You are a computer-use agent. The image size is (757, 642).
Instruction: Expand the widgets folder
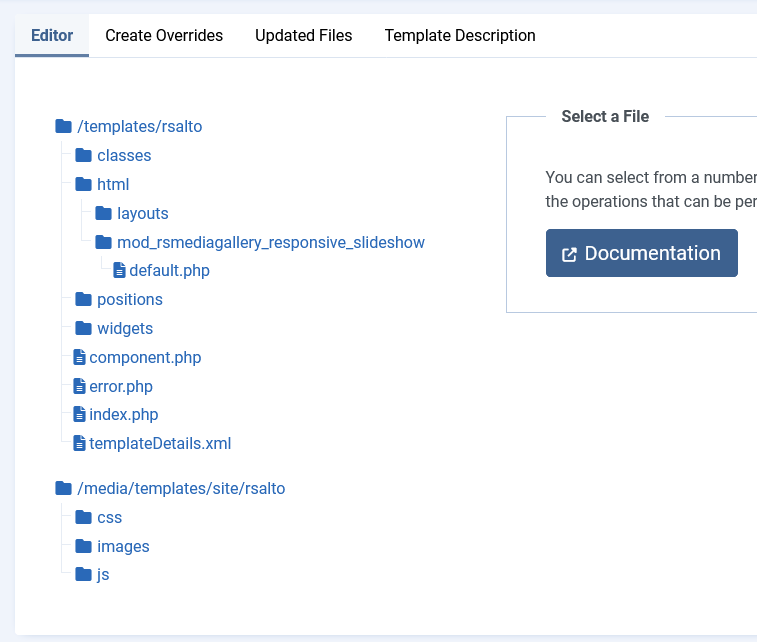coord(125,329)
